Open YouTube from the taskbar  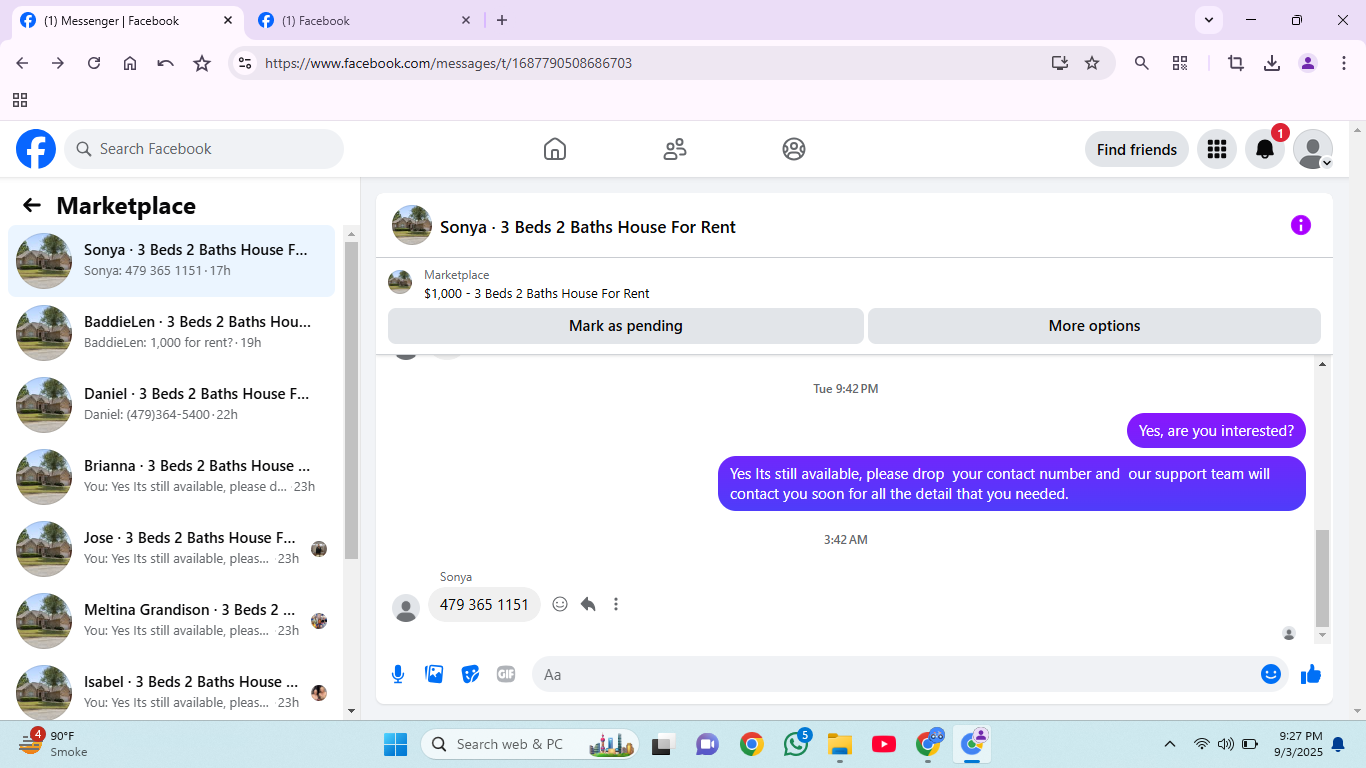(x=884, y=744)
